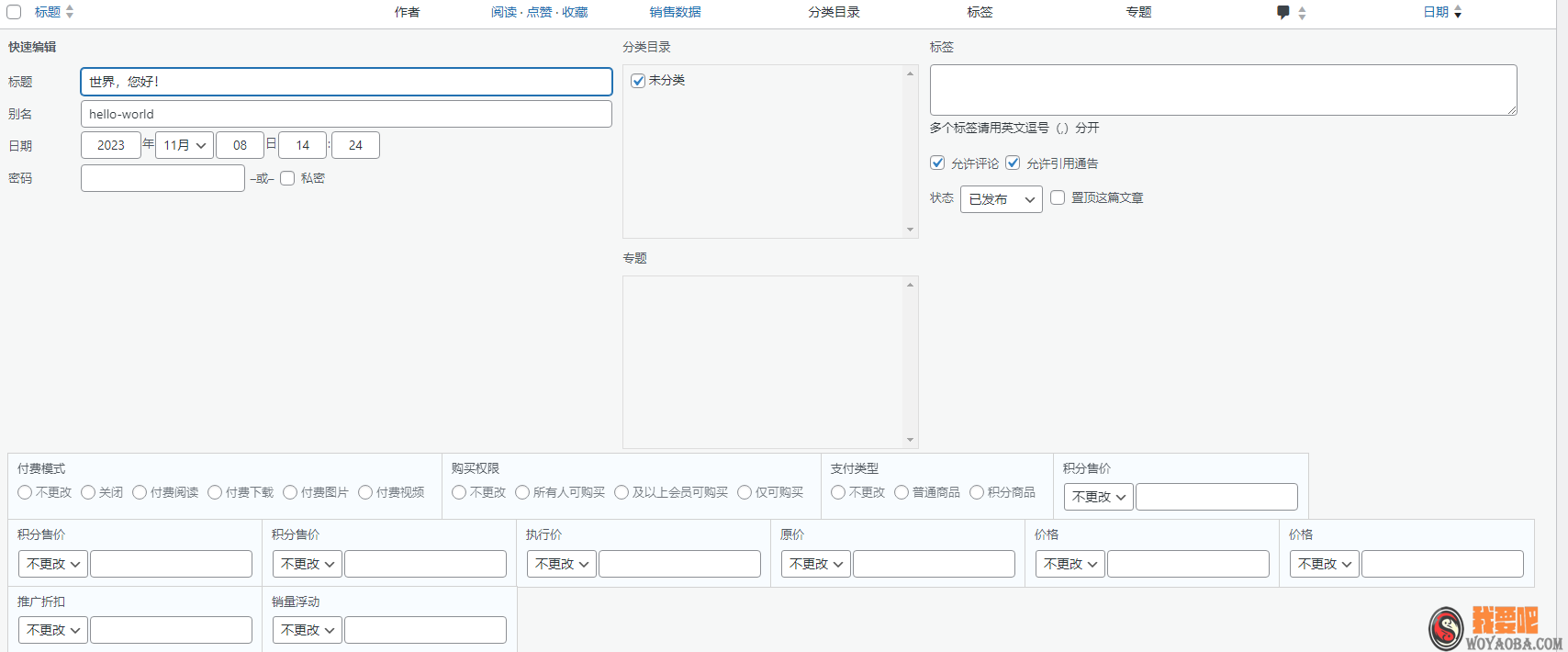Choose the 付费下载 radio option

[215, 492]
